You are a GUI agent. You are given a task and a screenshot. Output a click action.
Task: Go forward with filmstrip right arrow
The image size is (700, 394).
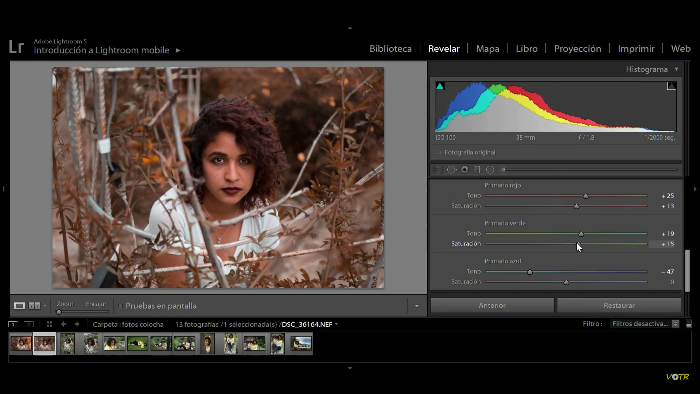click(77, 324)
